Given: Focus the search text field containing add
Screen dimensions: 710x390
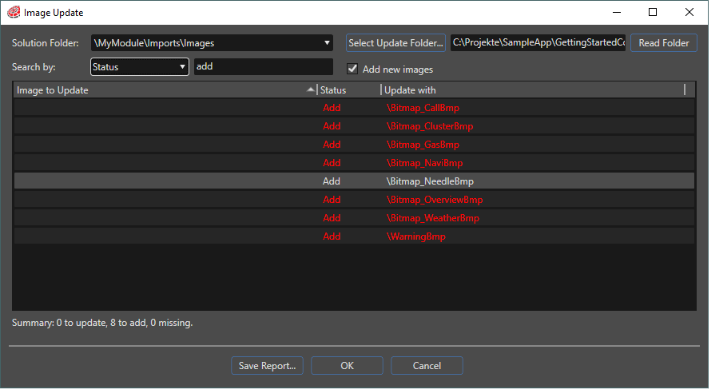Looking at the screenshot, I should click(x=263, y=67).
